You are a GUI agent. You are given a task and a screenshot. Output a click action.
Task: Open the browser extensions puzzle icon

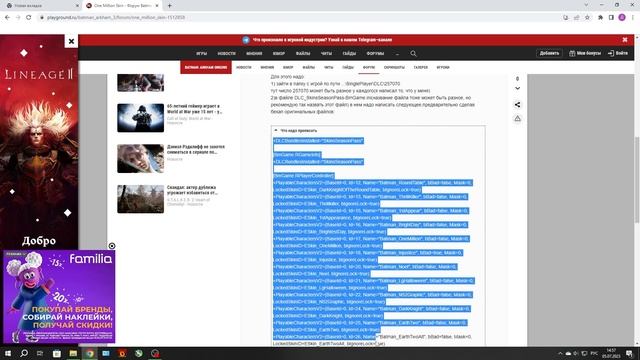pos(600,18)
